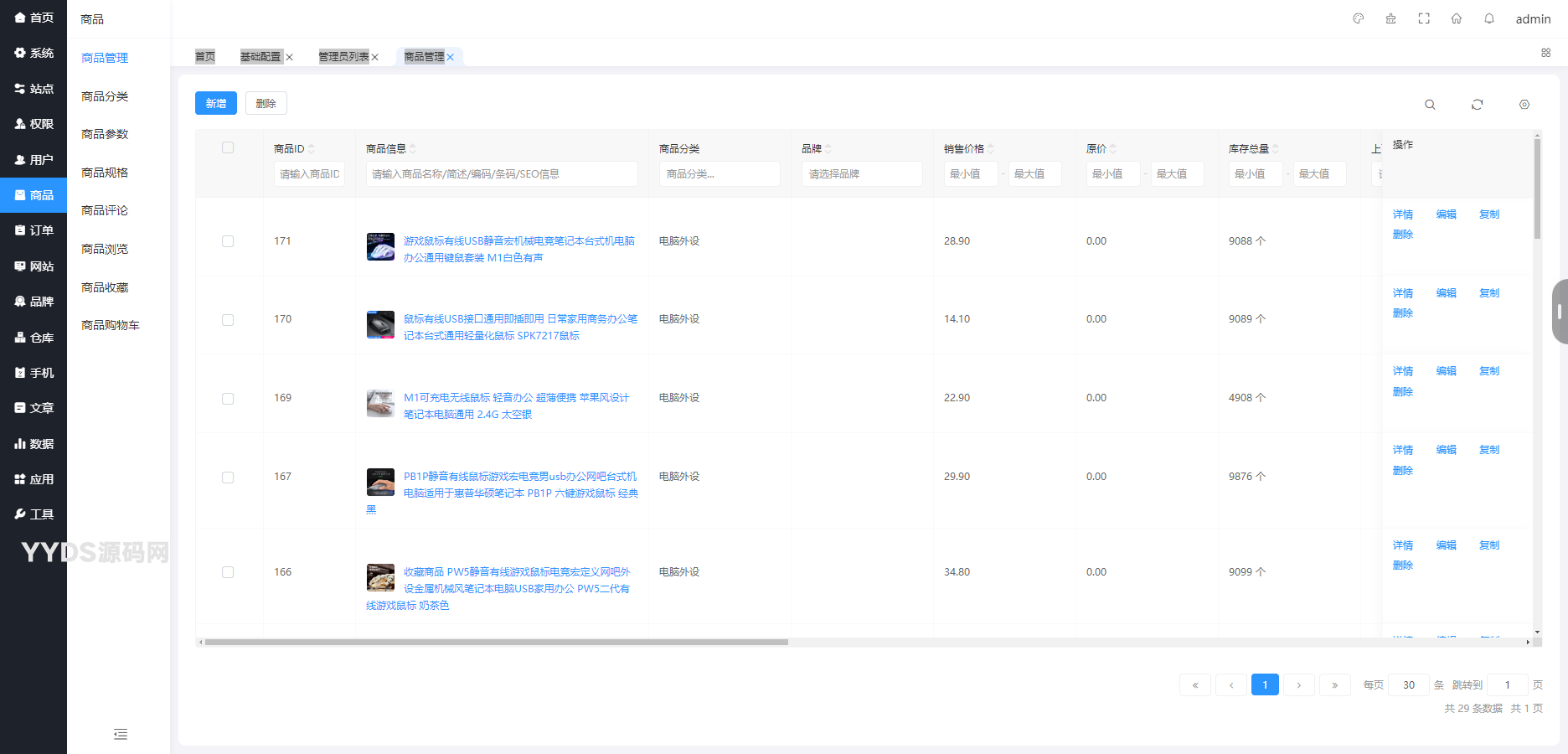This screenshot has width=1568, height=754.
Task: Open the theme palette icon in header
Action: pyautogui.click(x=1359, y=18)
